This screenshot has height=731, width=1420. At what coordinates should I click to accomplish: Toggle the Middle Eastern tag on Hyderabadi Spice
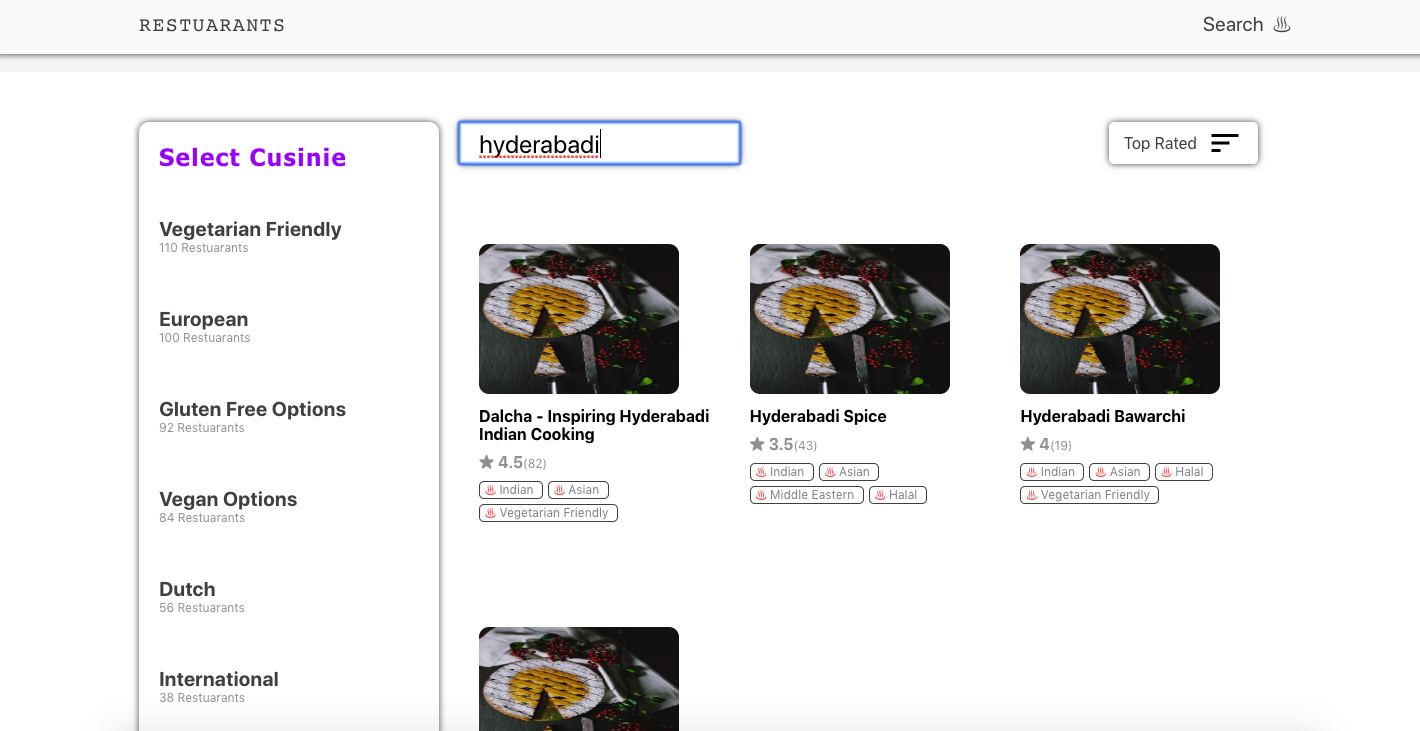click(806, 494)
